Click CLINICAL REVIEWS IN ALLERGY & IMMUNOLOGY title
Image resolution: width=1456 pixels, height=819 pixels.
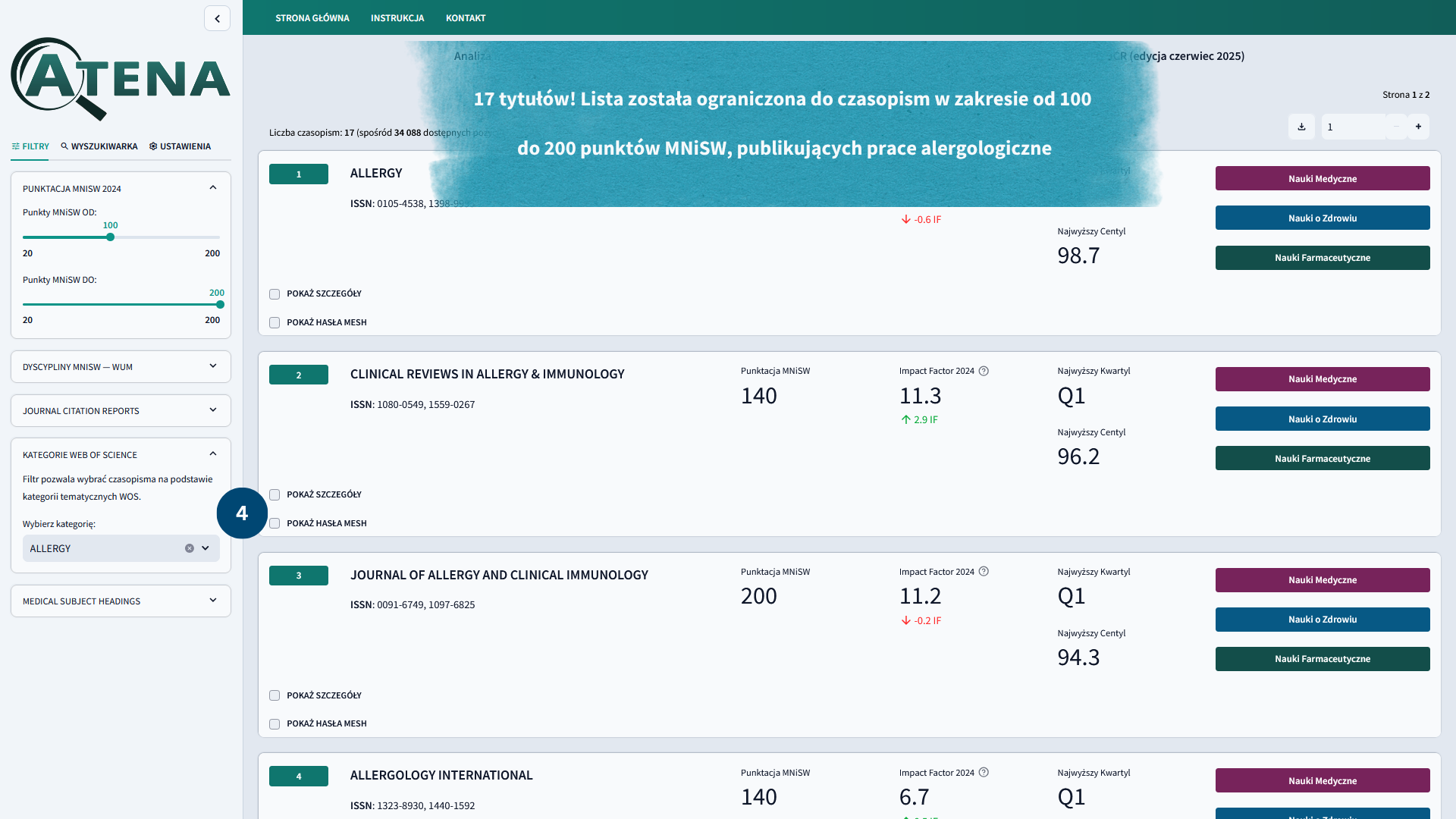tap(488, 374)
